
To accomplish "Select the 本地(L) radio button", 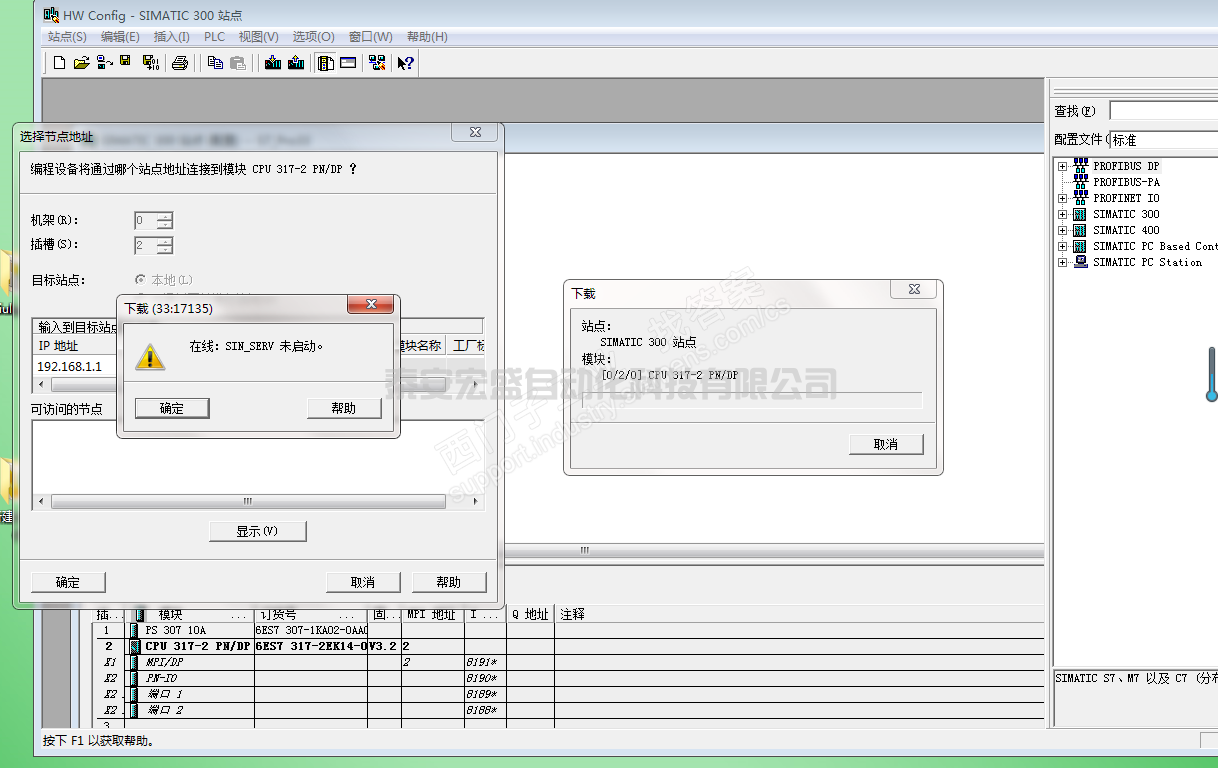I will click(x=141, y=280).
